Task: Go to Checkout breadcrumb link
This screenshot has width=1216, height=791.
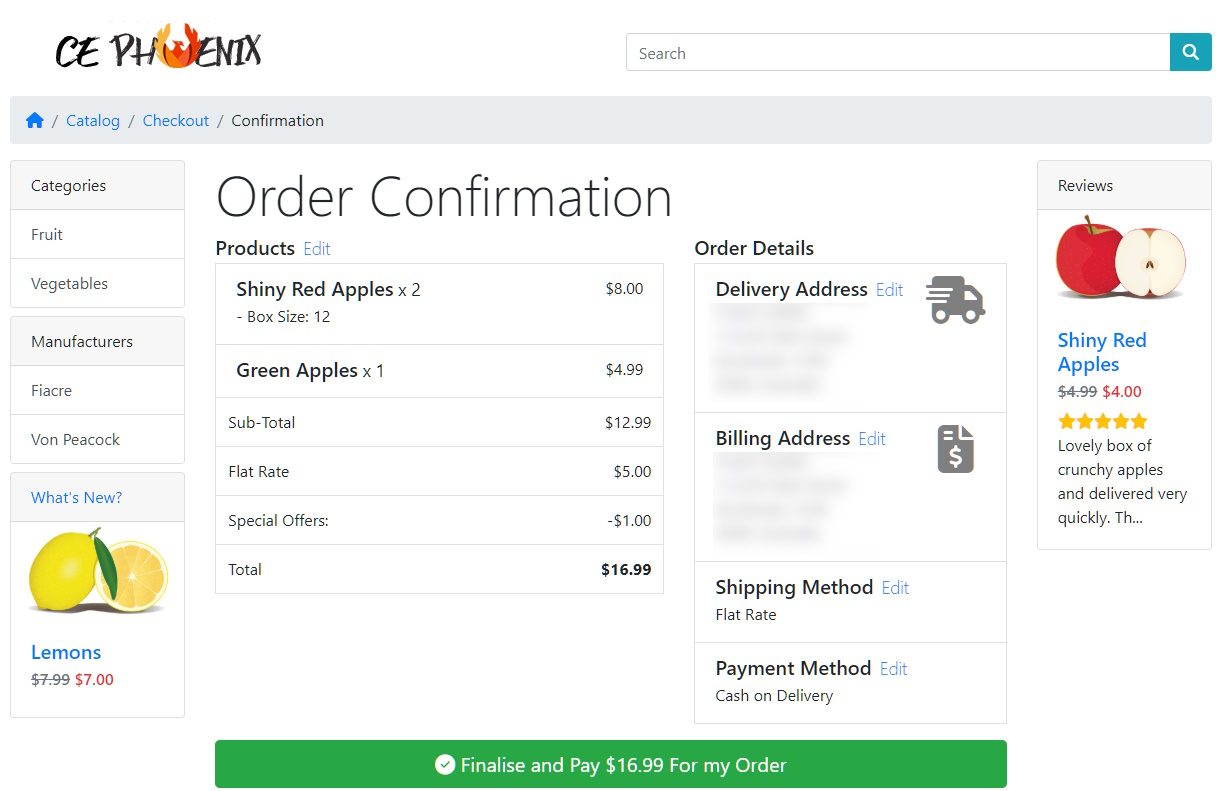Action: pyautogui.click(x=176, y=120)
